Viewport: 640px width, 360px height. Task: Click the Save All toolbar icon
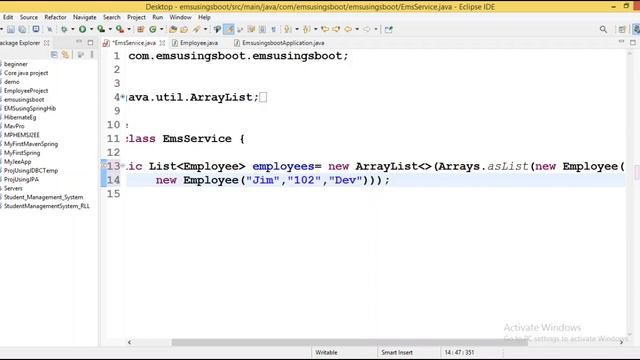click(x=22, y=29)
